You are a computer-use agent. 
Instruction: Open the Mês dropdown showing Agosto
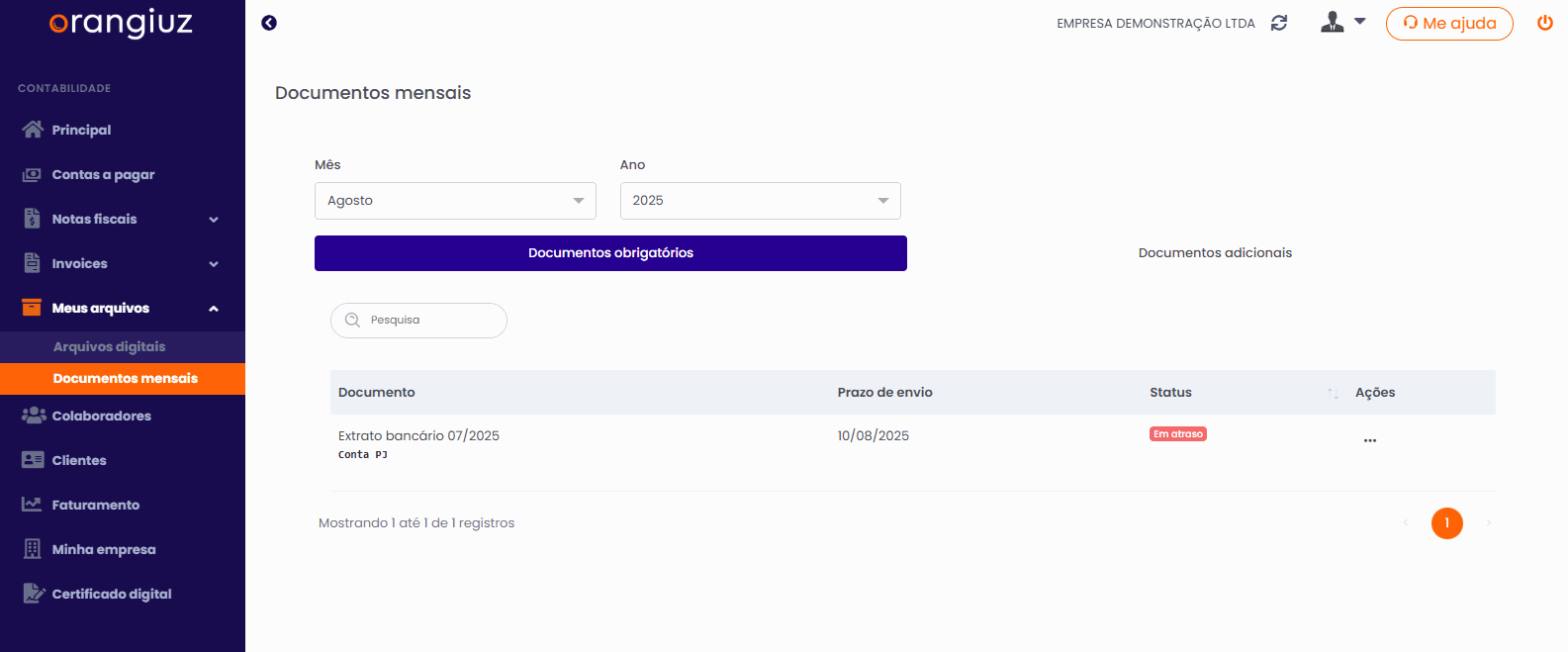[x=455, y=201]
